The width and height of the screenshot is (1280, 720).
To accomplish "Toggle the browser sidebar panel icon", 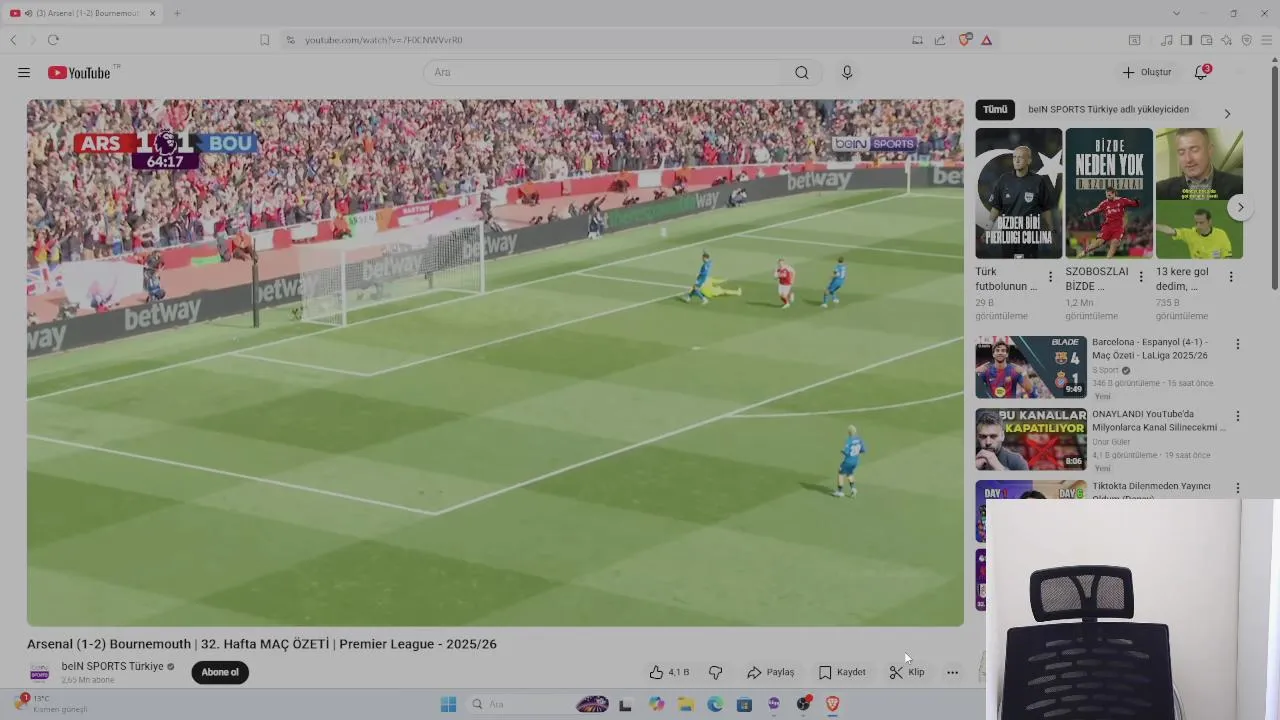I will click(1186, 40).
